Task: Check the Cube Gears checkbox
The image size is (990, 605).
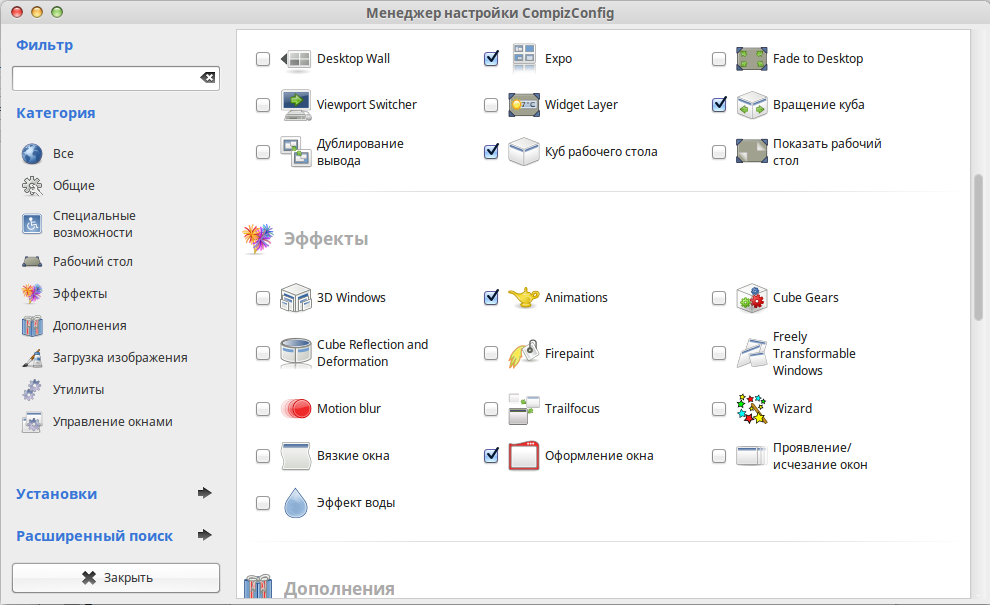Action: click(719, 297)
